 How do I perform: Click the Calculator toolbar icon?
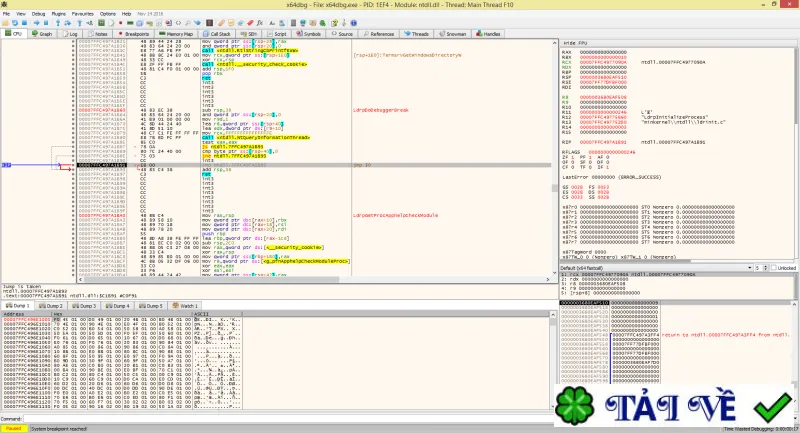[x=293, y=23]
